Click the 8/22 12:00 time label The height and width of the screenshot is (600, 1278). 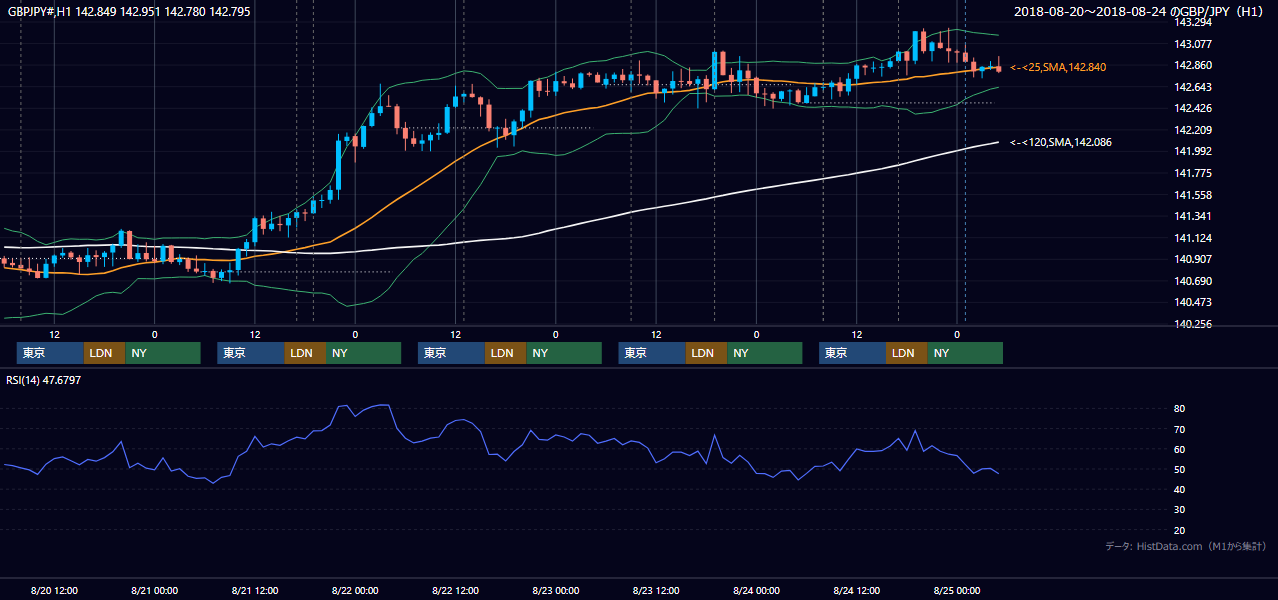tap(456, 590)
